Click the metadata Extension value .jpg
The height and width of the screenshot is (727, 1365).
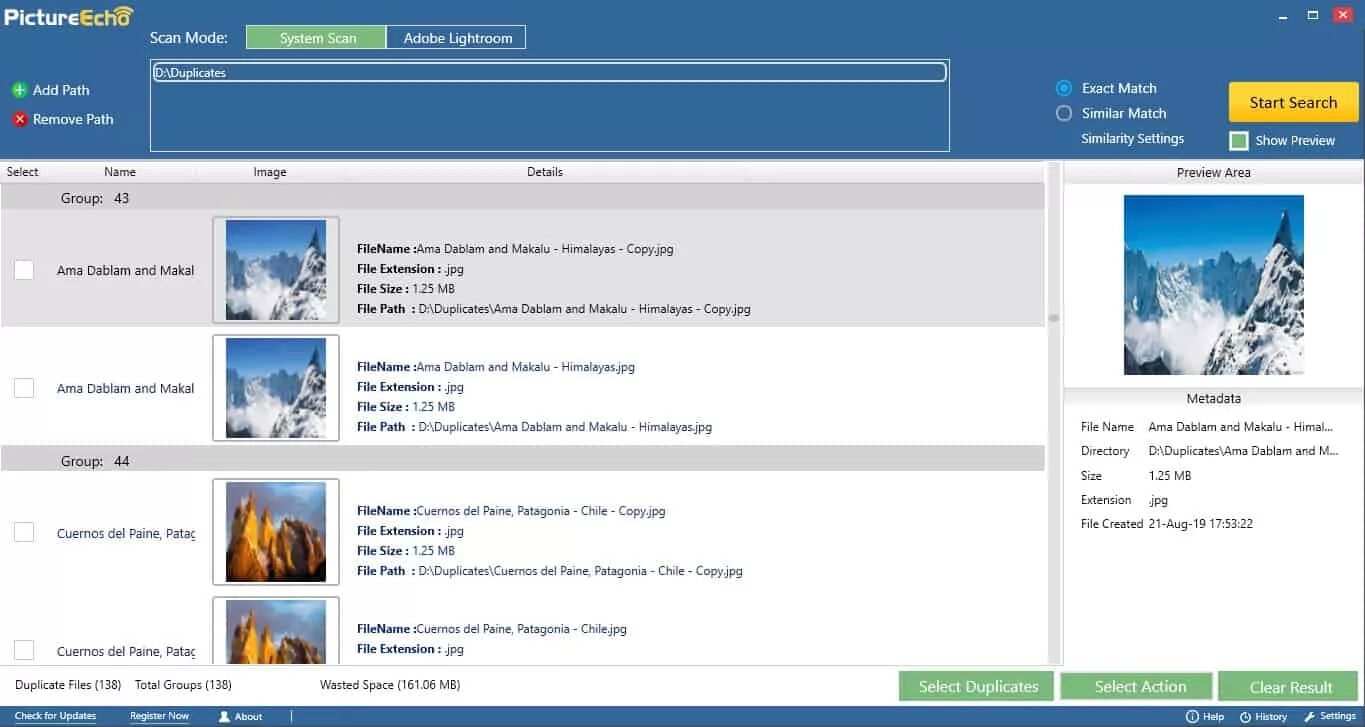(1158, 500)
